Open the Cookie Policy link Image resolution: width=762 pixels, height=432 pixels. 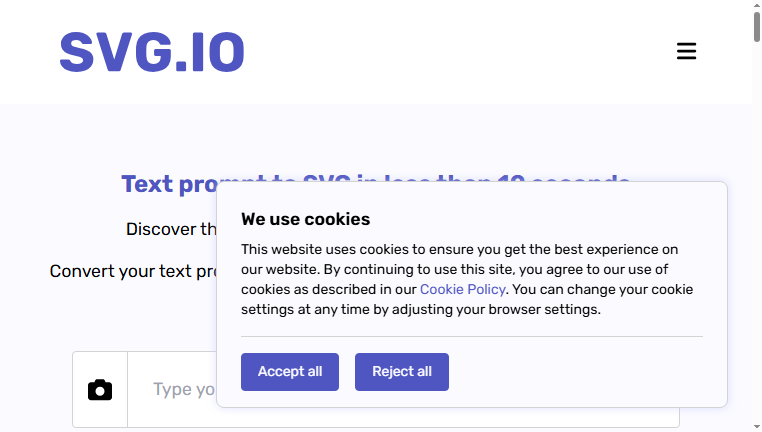tap(463, 290)
